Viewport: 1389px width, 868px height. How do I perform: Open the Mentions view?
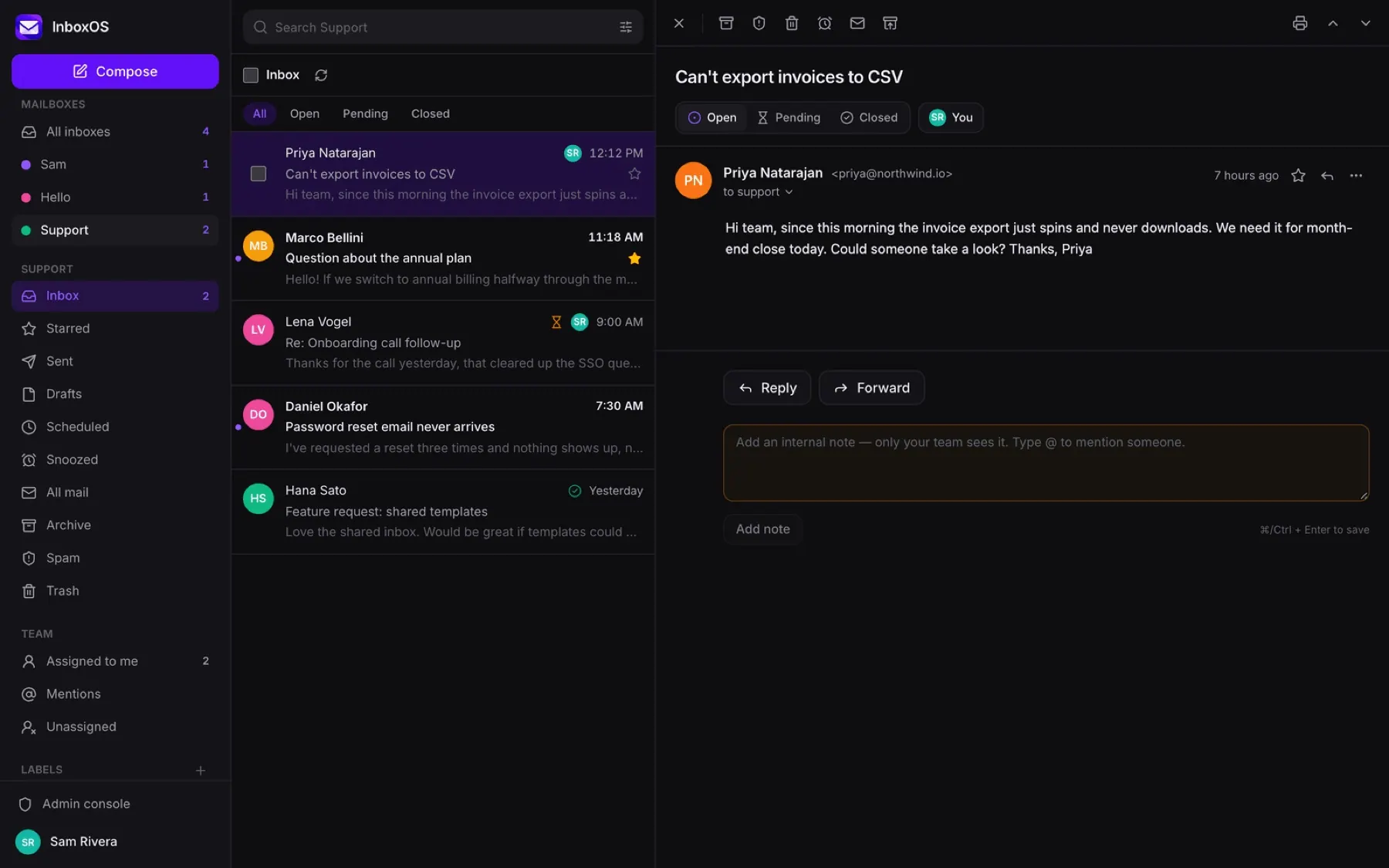click(115, 694)
